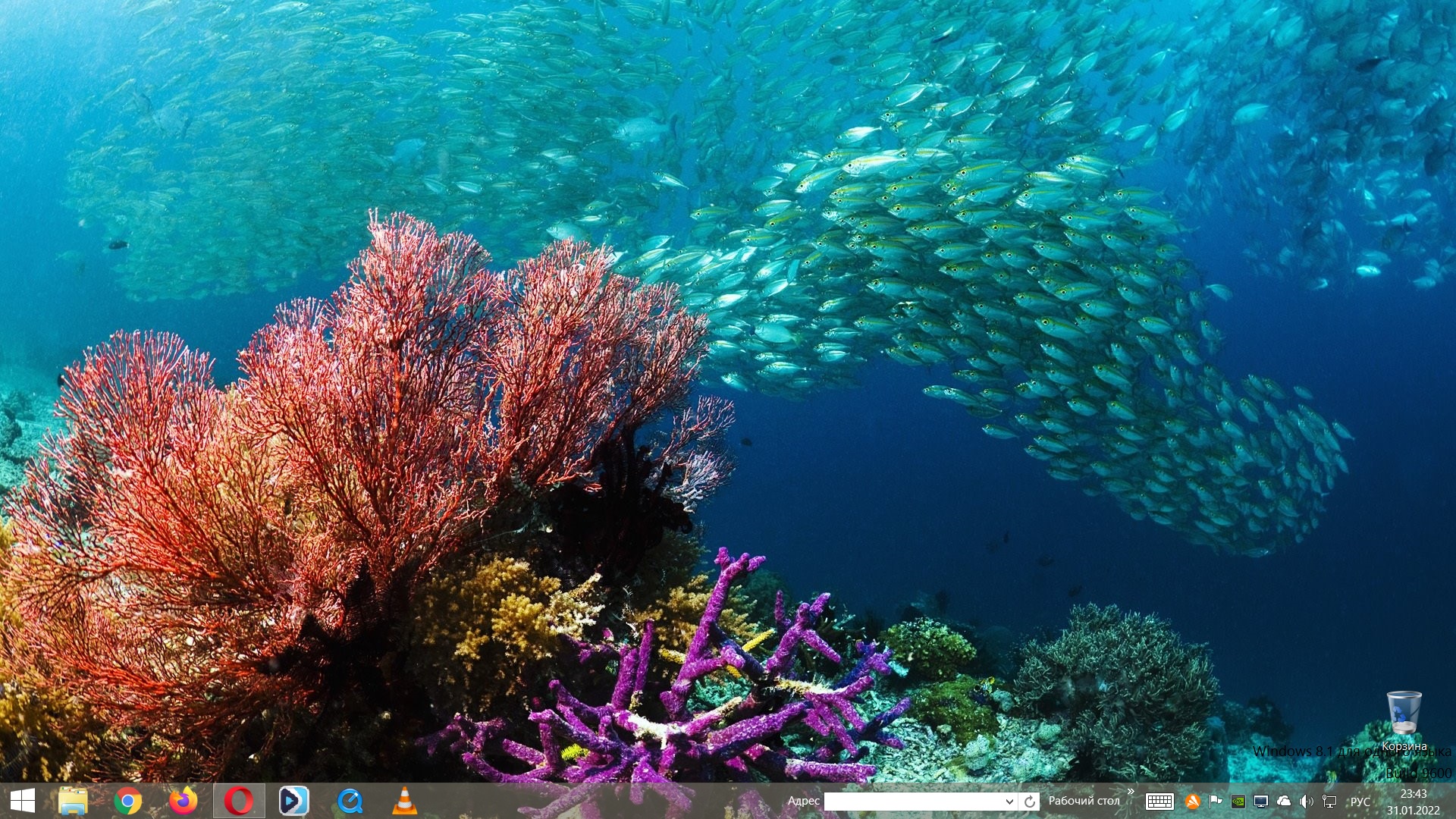Open the Windows Start button
Screen dimensions: 1456x819
coord(23,801)
